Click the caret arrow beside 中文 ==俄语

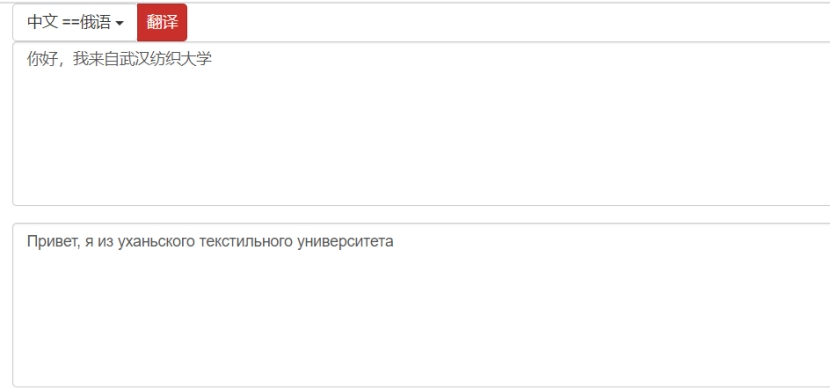point(119,23)
